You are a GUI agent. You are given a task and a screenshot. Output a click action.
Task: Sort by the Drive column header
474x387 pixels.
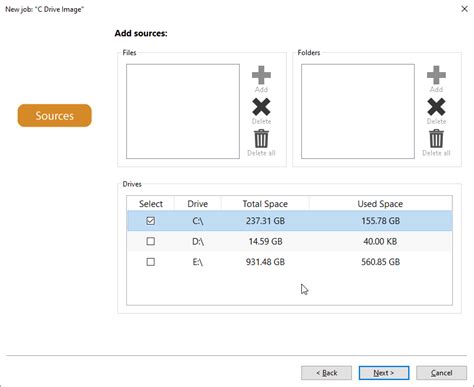coord(198,204)
